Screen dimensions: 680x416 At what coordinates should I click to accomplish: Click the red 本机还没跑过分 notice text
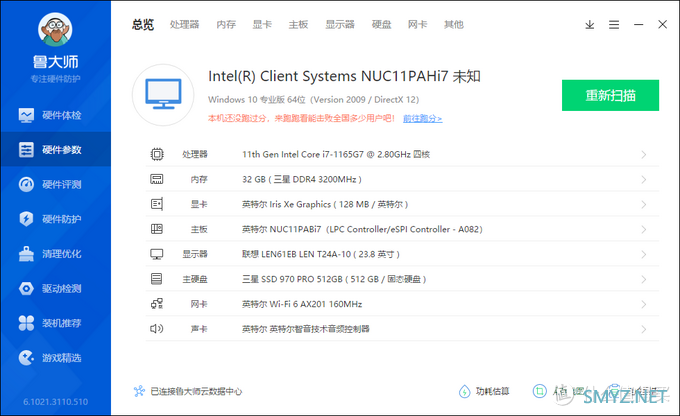[301, 118]
